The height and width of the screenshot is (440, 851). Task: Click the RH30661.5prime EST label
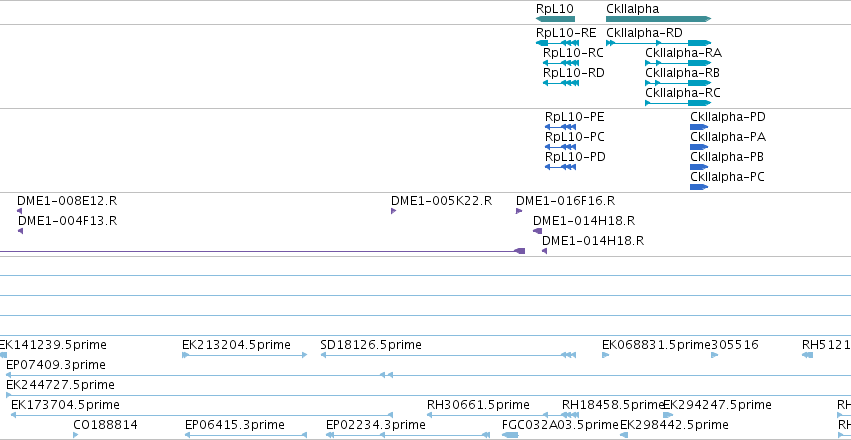pos(478,405)
